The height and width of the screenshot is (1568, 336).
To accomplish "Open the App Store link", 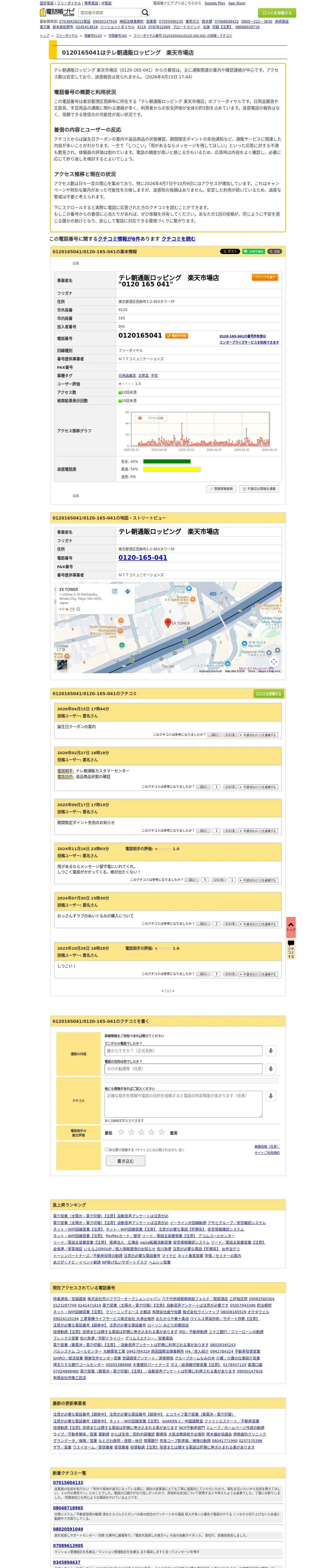I will point(237,3).
